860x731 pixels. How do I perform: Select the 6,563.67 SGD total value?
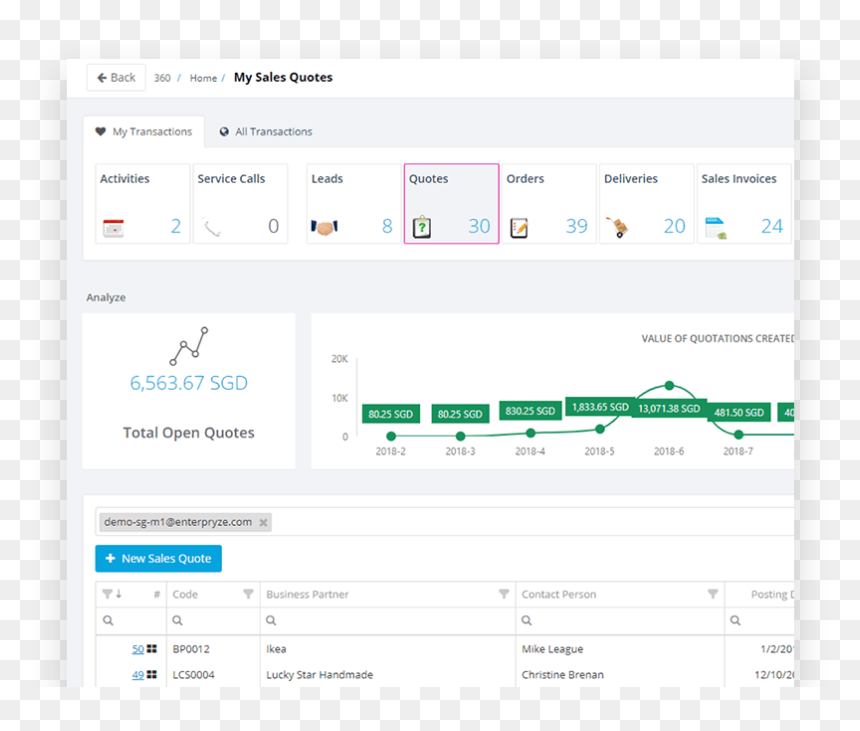click(x=189, y=383)
